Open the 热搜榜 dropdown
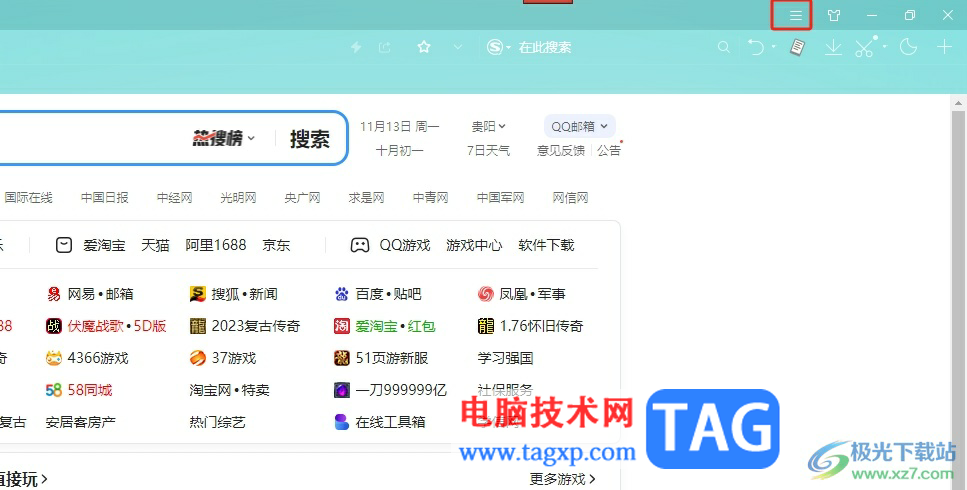This screenshot has width=967, height=490. point(224,138)
